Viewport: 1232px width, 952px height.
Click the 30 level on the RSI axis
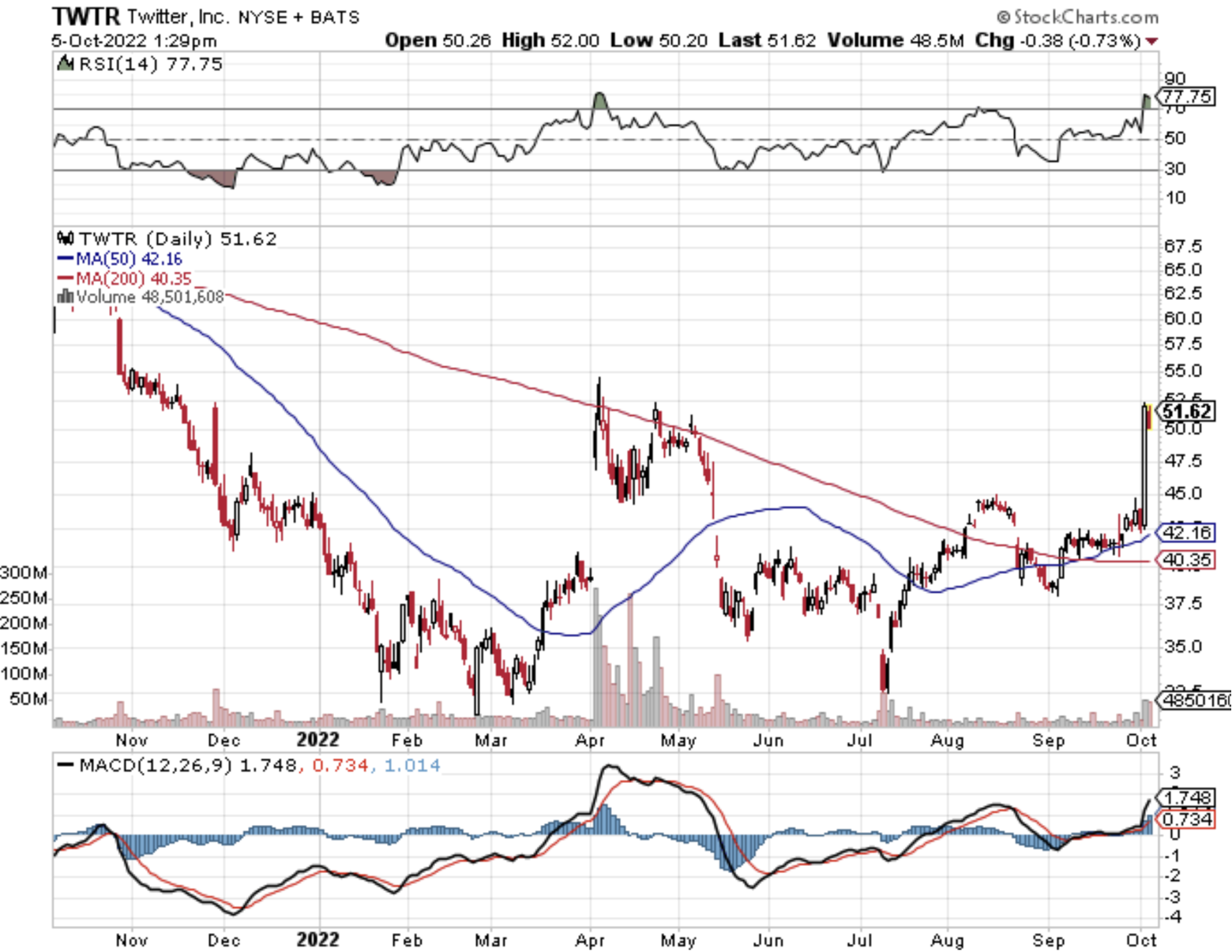pos(1175,169)
